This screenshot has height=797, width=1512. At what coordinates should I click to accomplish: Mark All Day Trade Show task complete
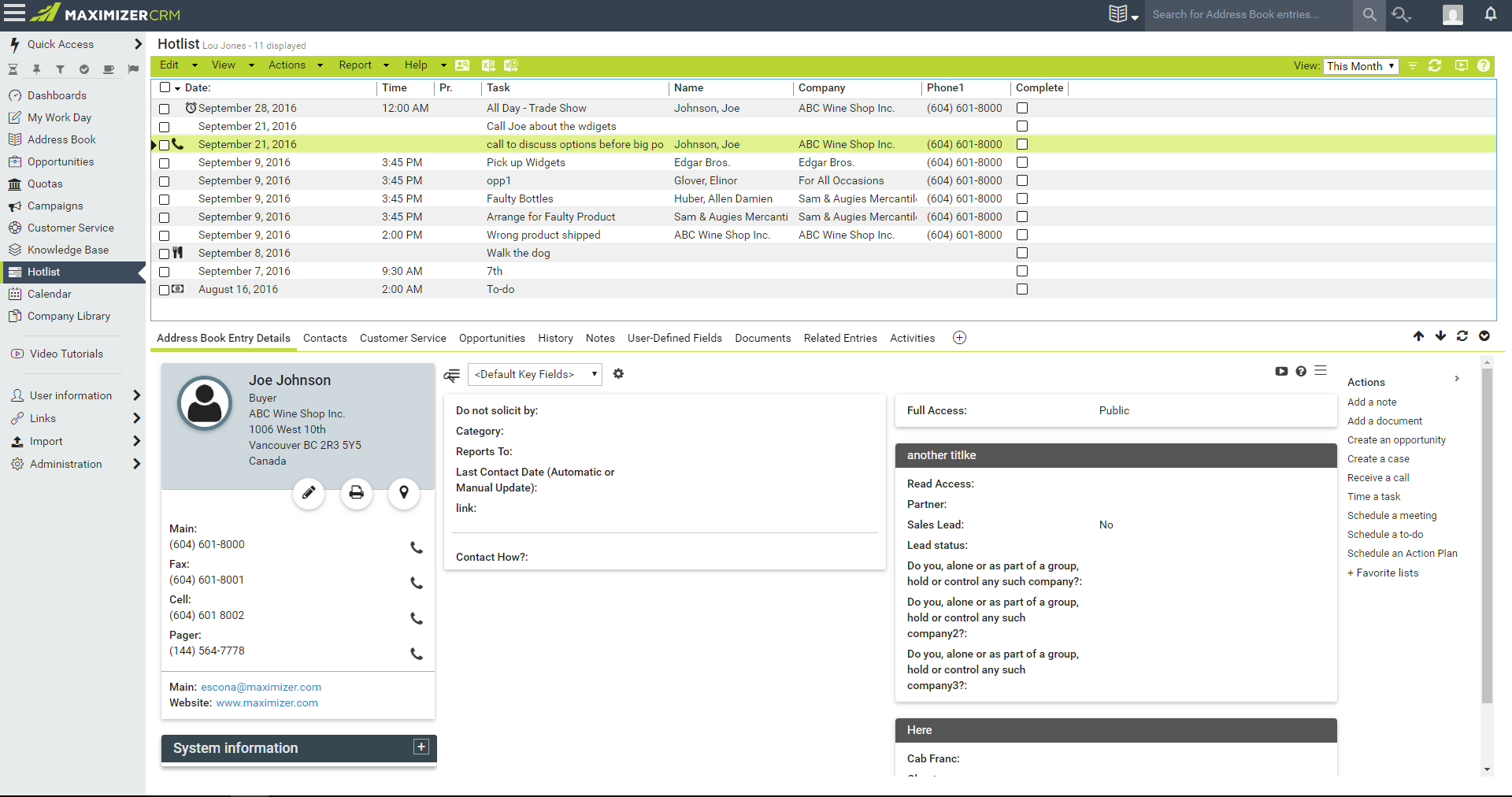(x=1022, y=108)
